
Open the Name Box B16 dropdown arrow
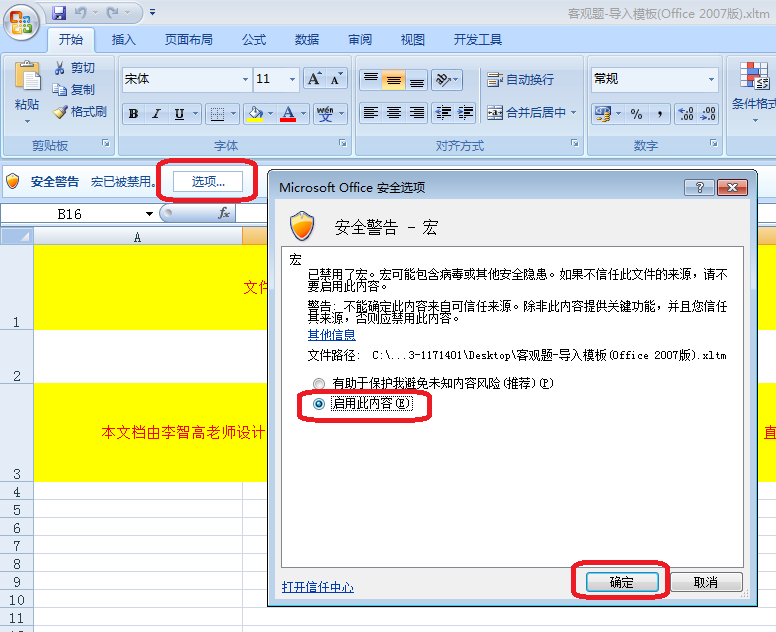(x=149, y=214)
